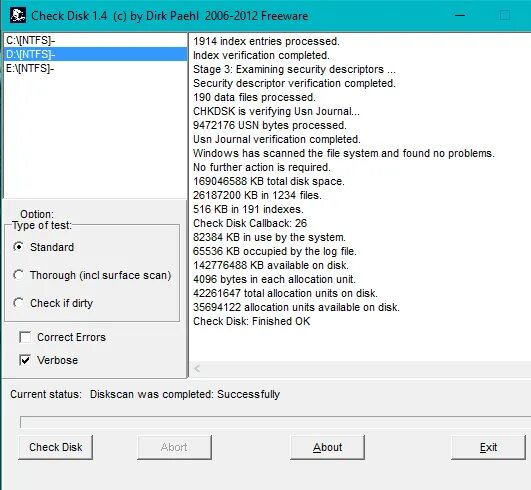Image resolution: width=531 pixels, height=490 pixels.
Task: Click '190 data files processed.' line
Action: [x=254, y=97]
